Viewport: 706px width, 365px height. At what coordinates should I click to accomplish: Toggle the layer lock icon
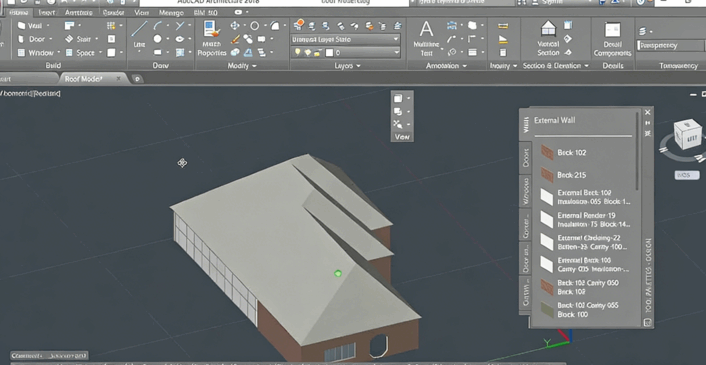tap(317, 53)
